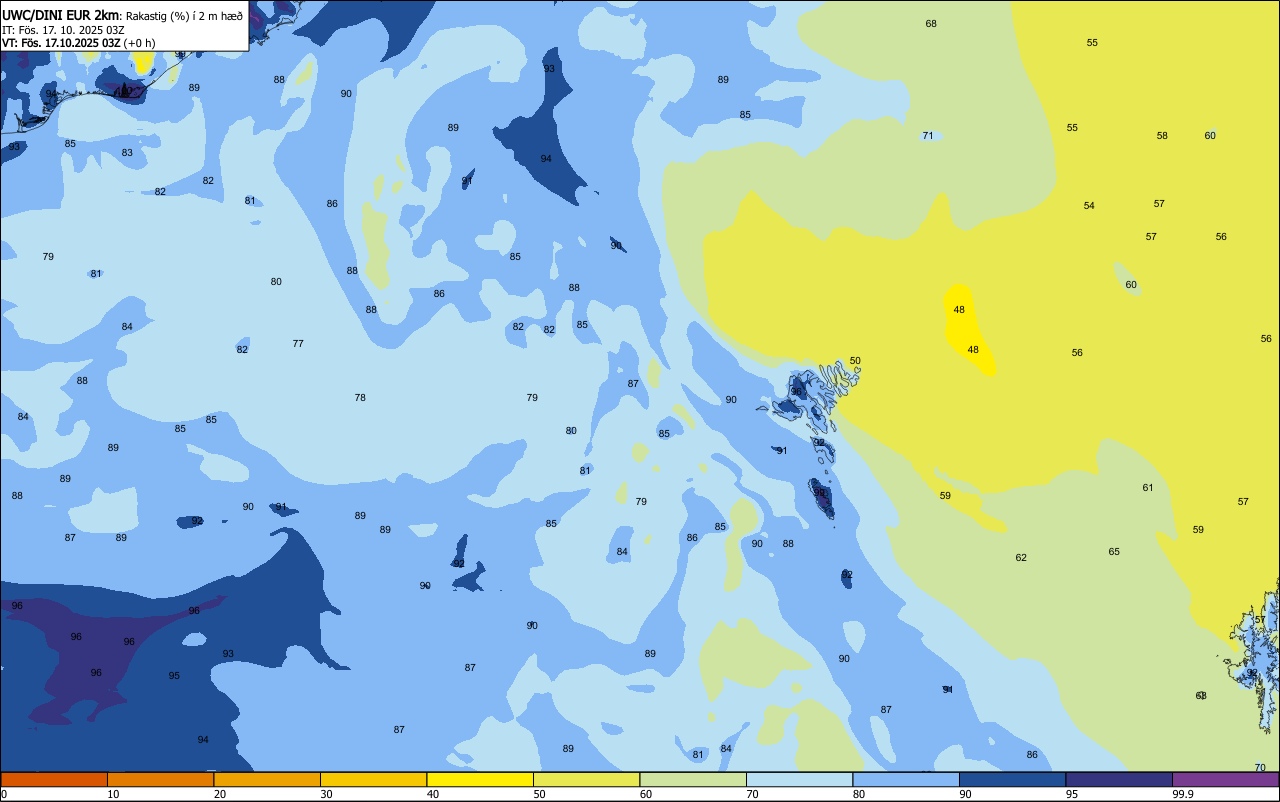Select the humidity value "62" on the map

pos(1021,558)
